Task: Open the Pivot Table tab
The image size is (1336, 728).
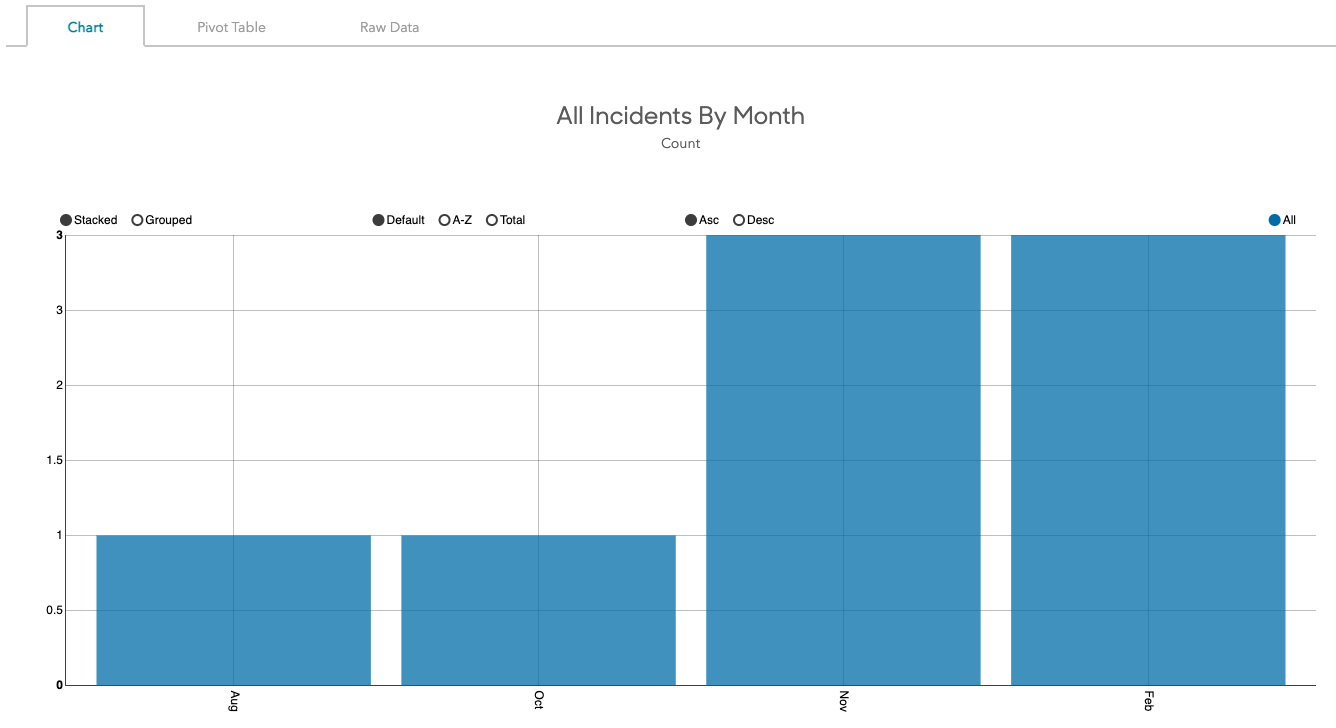Action: [231, 27]
